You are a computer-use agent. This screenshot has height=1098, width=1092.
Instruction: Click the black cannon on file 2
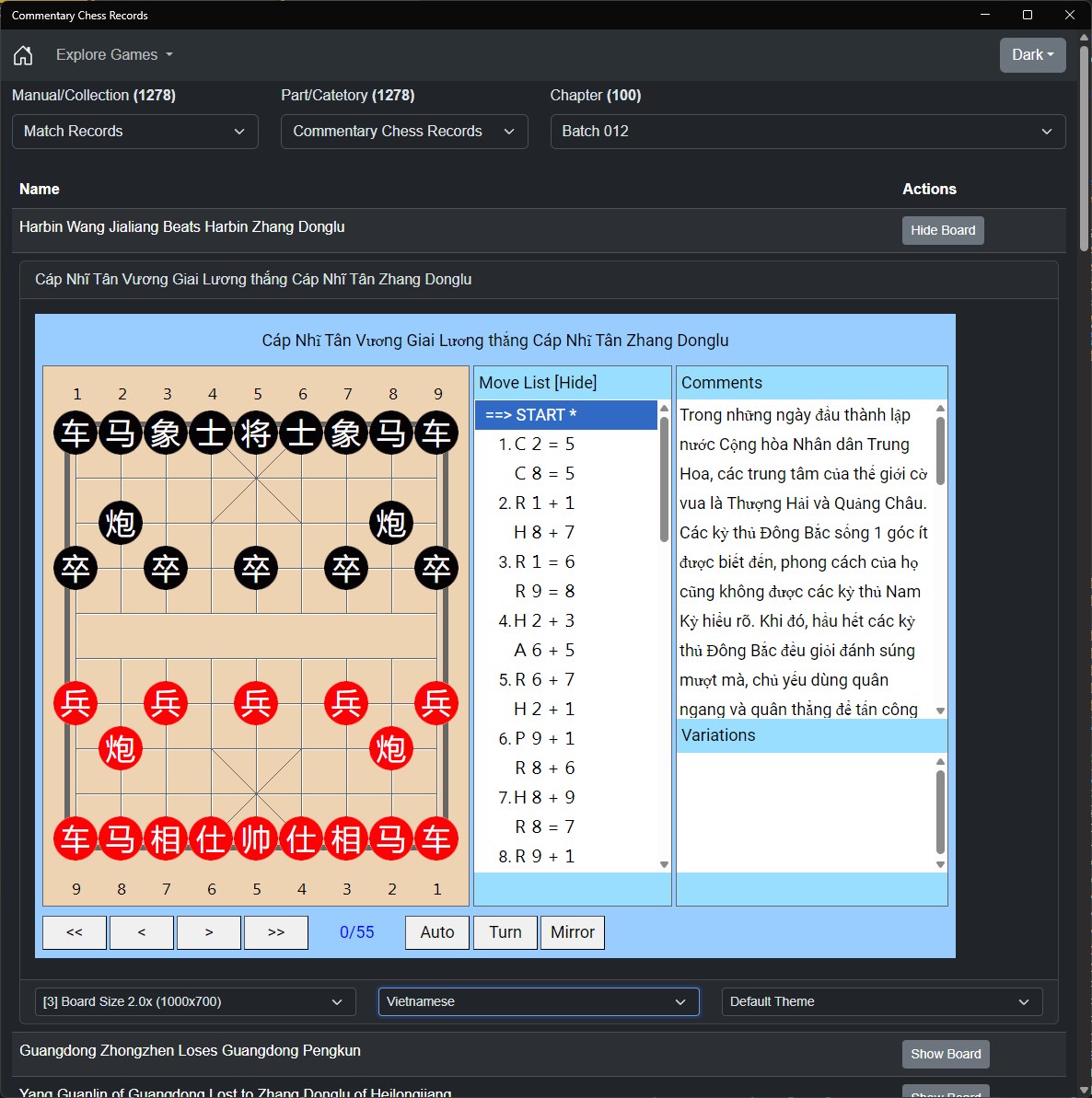(121, 523)
